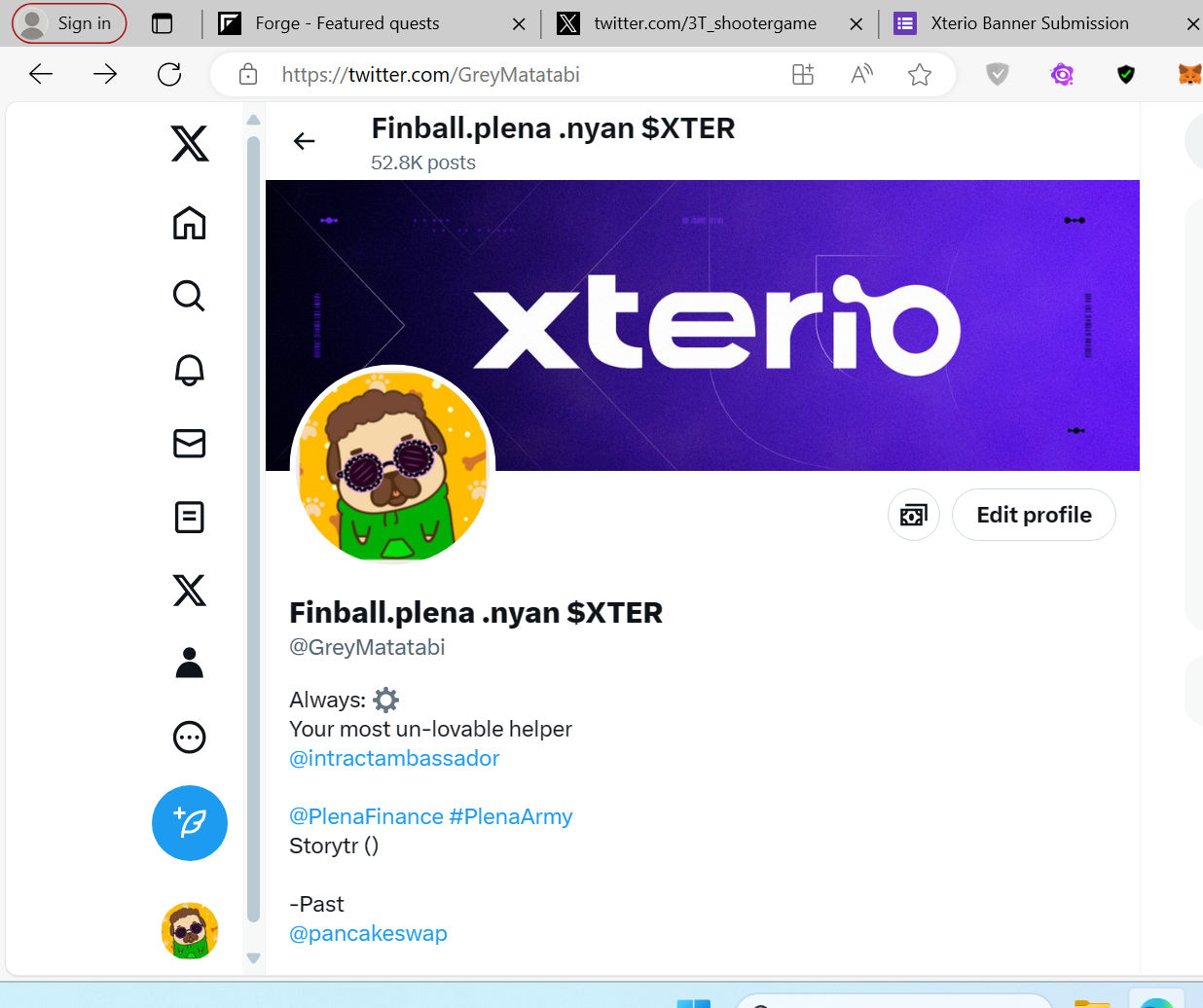
Task: Open black shield checkmark extension
Action: point(1126,74)
